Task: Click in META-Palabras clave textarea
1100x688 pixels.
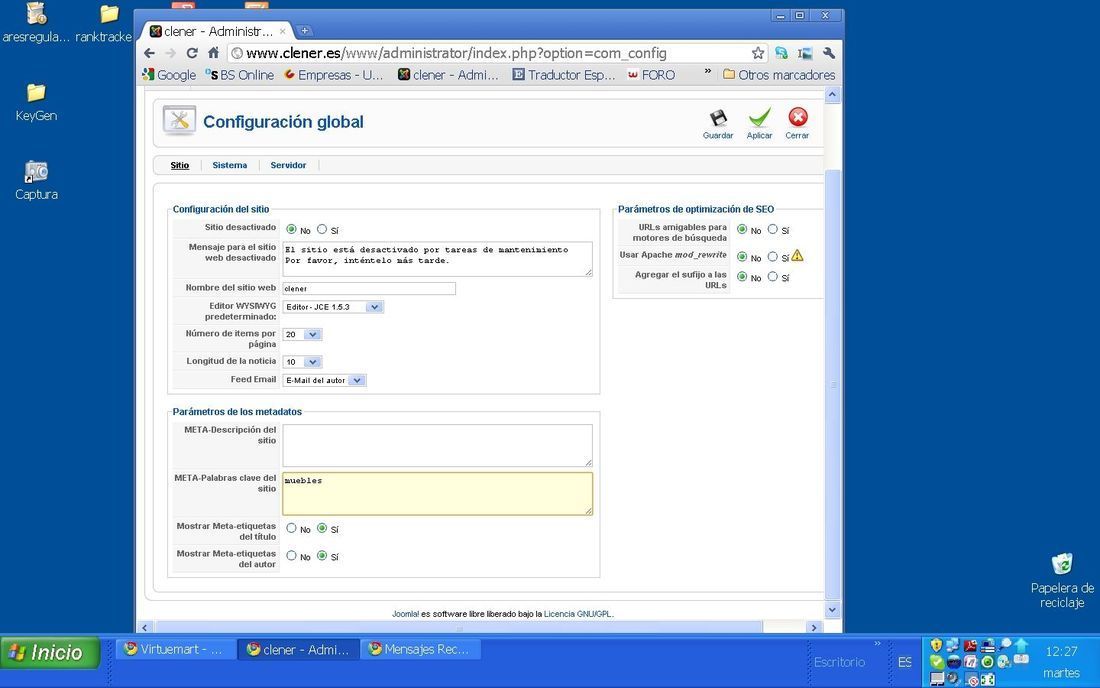Action: (x=438, y=494)
